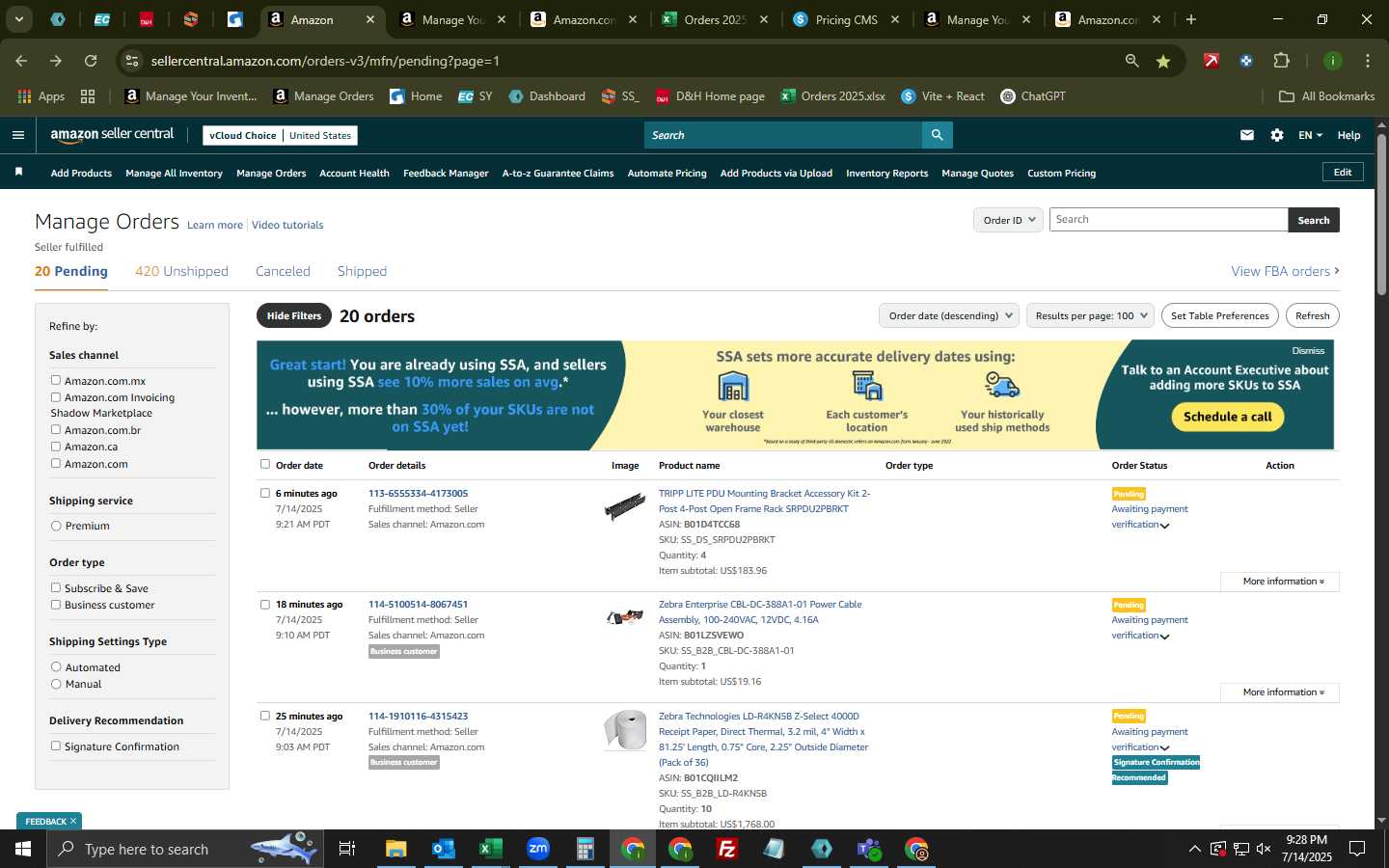
Task: Open Outlook from the taskbar
Action: 443,849
